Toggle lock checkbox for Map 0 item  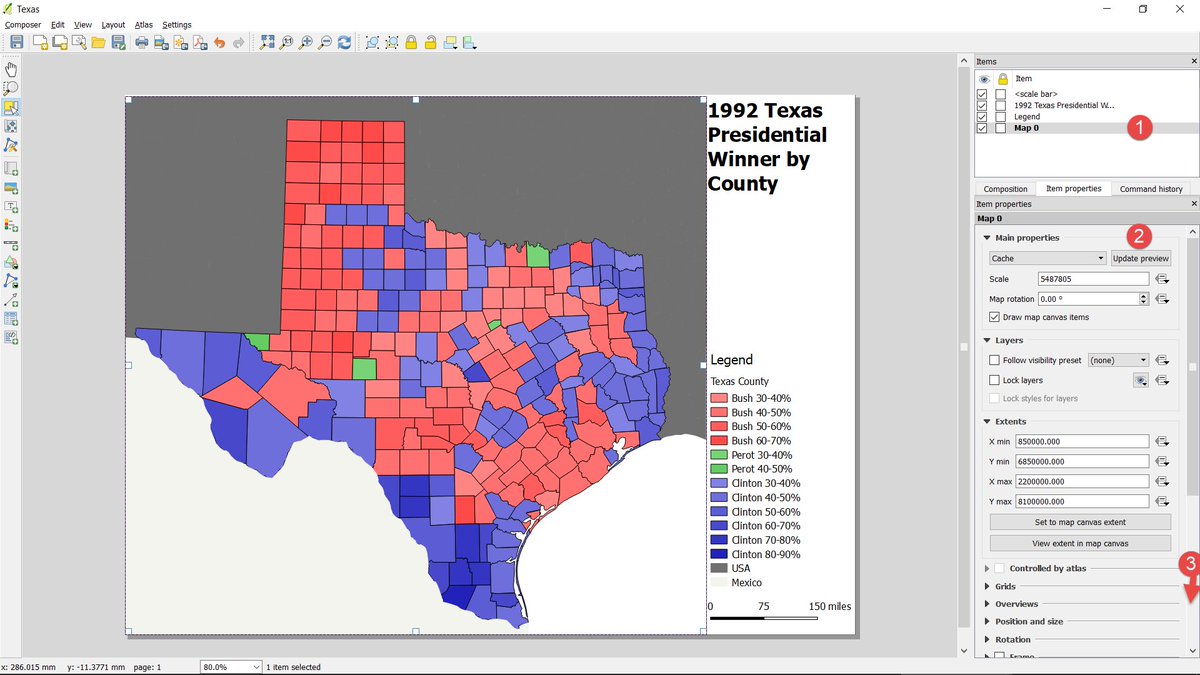tap(1001, 128)
